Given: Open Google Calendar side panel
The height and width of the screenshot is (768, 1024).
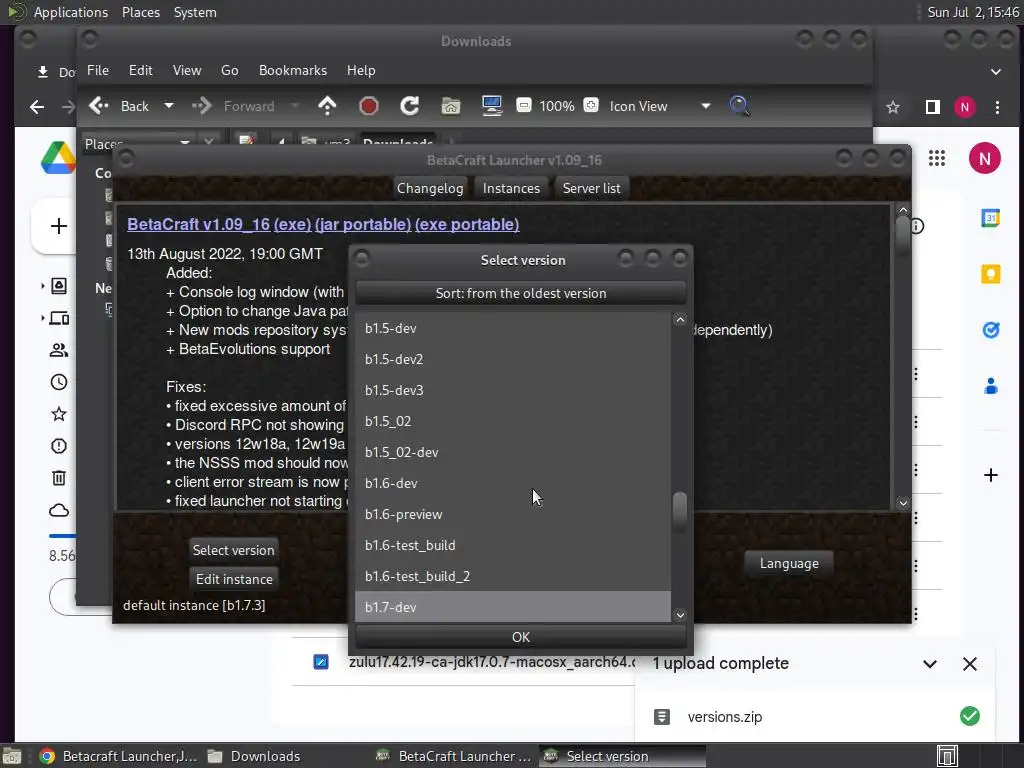Looking at the screenshot, I should pyautogui.click(x=991, y=218).
